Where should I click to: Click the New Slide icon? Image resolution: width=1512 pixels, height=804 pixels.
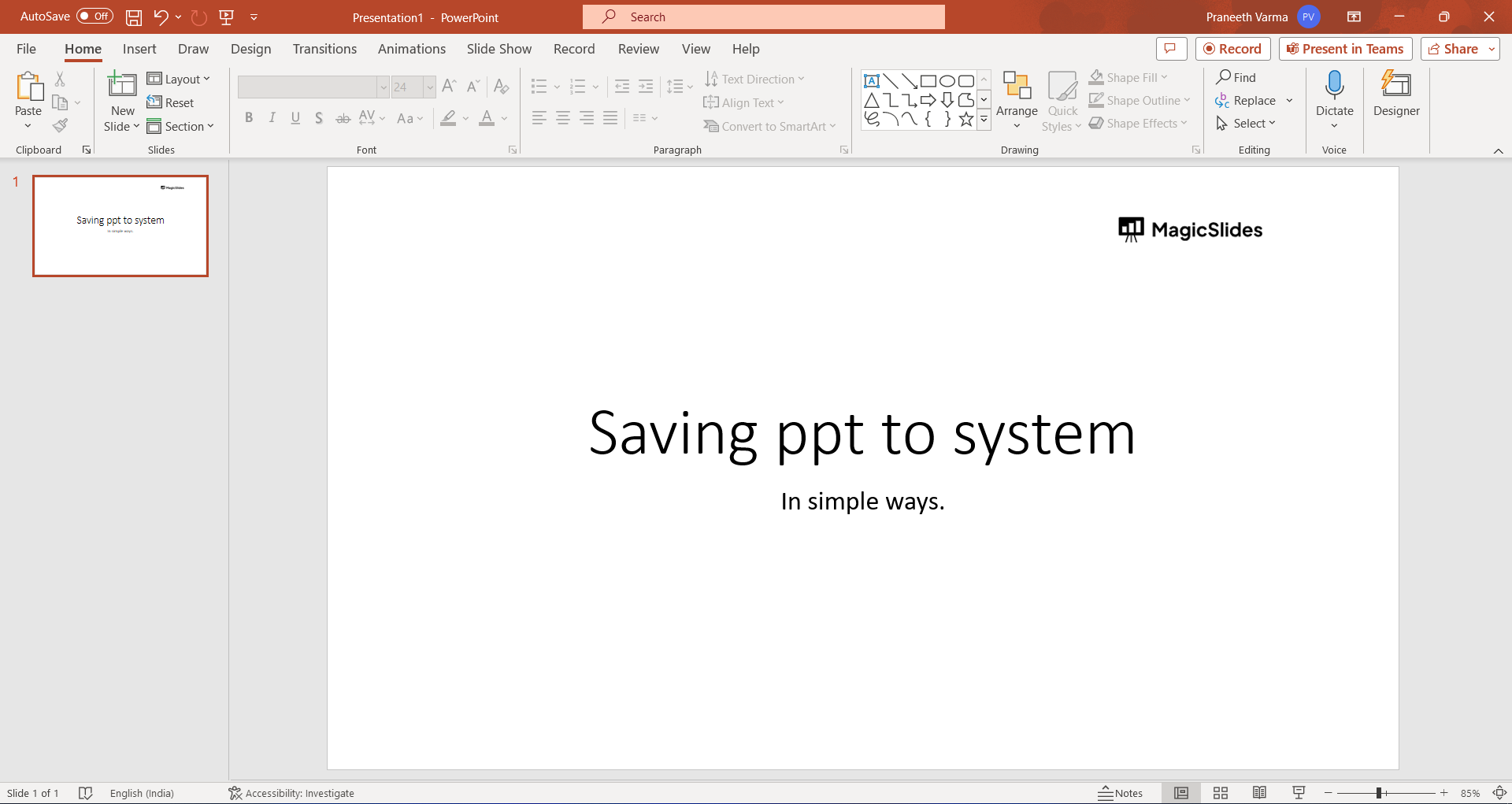122,84
